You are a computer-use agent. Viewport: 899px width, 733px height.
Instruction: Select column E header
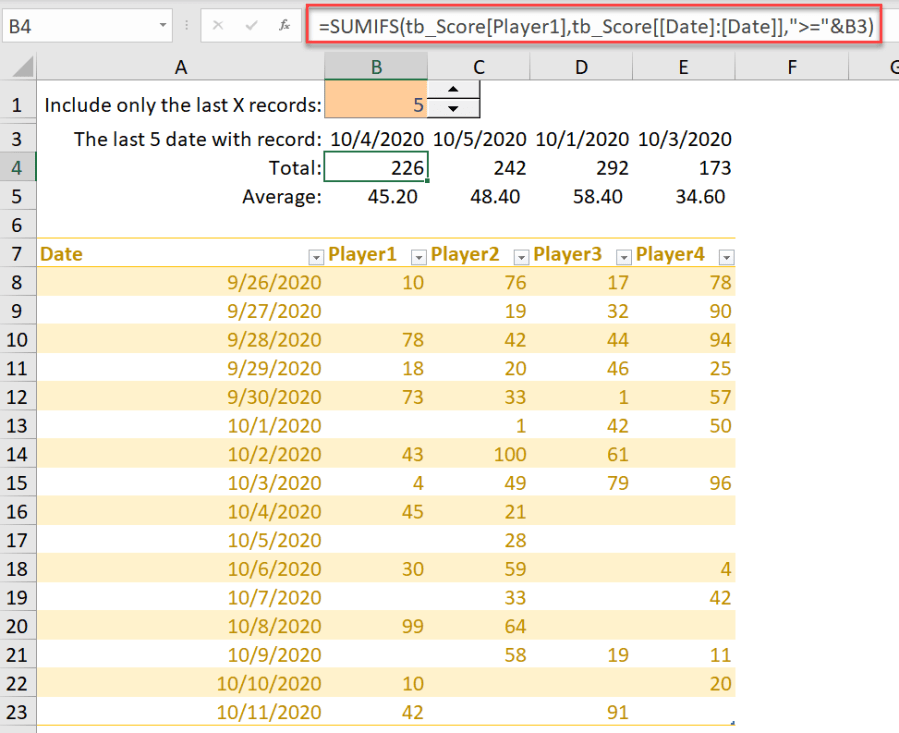[x=683, y=67]
